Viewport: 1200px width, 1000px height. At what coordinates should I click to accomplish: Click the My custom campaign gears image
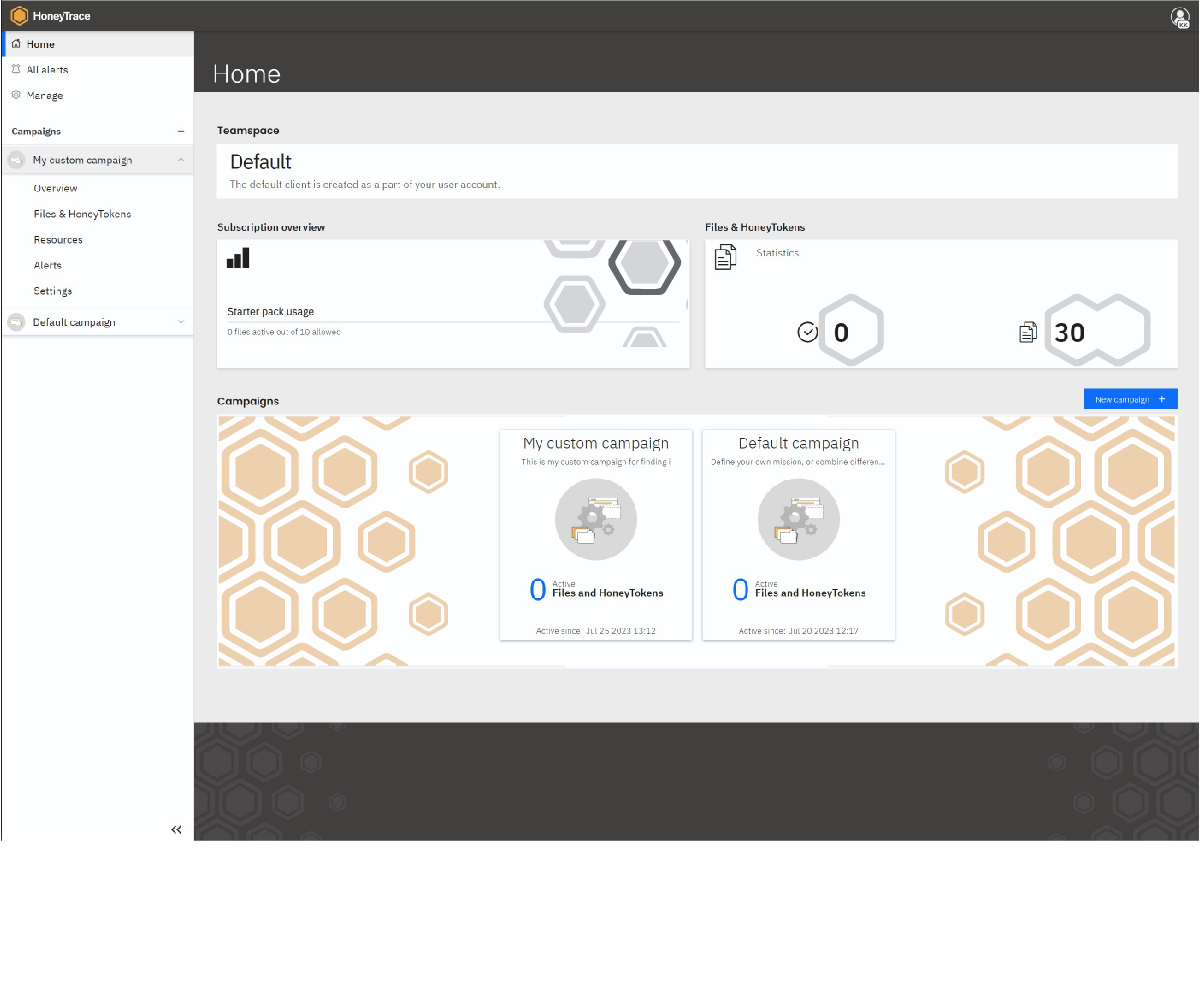coord(596,519)
